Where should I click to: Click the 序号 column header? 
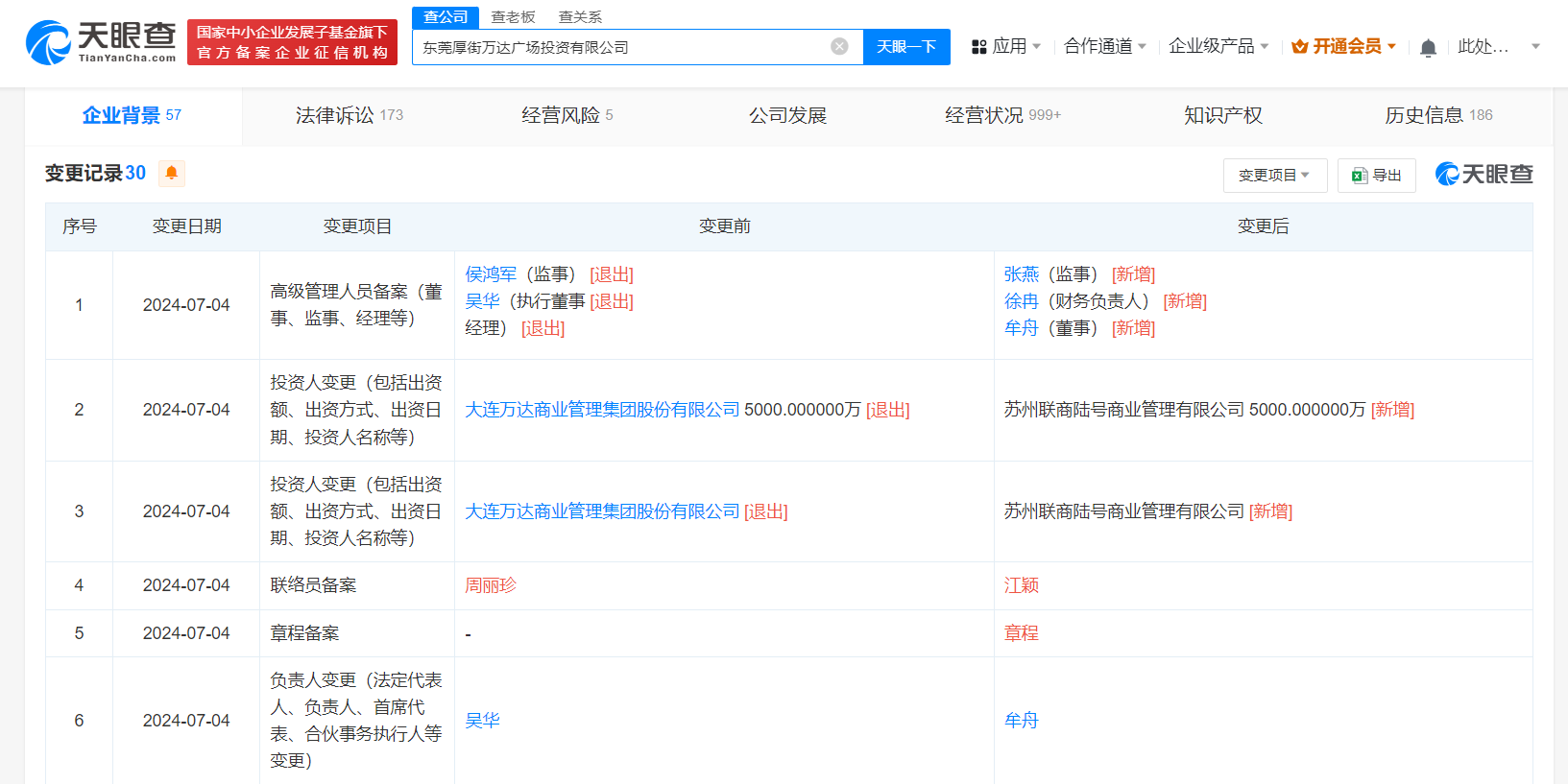pyautogui.click(x=80, y=226)
